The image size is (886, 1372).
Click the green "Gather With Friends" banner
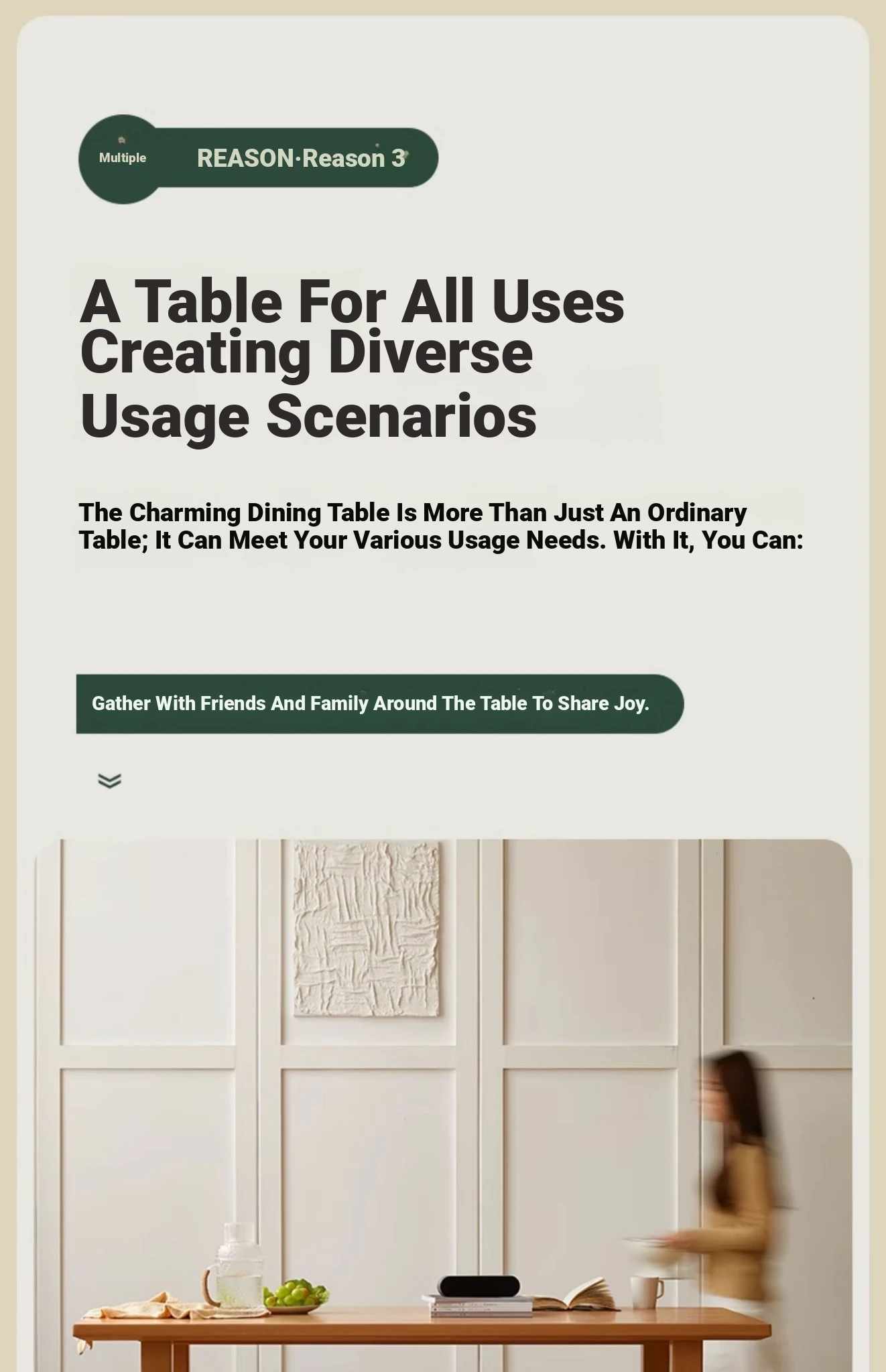pyautogui.click(x=380, y=703)
